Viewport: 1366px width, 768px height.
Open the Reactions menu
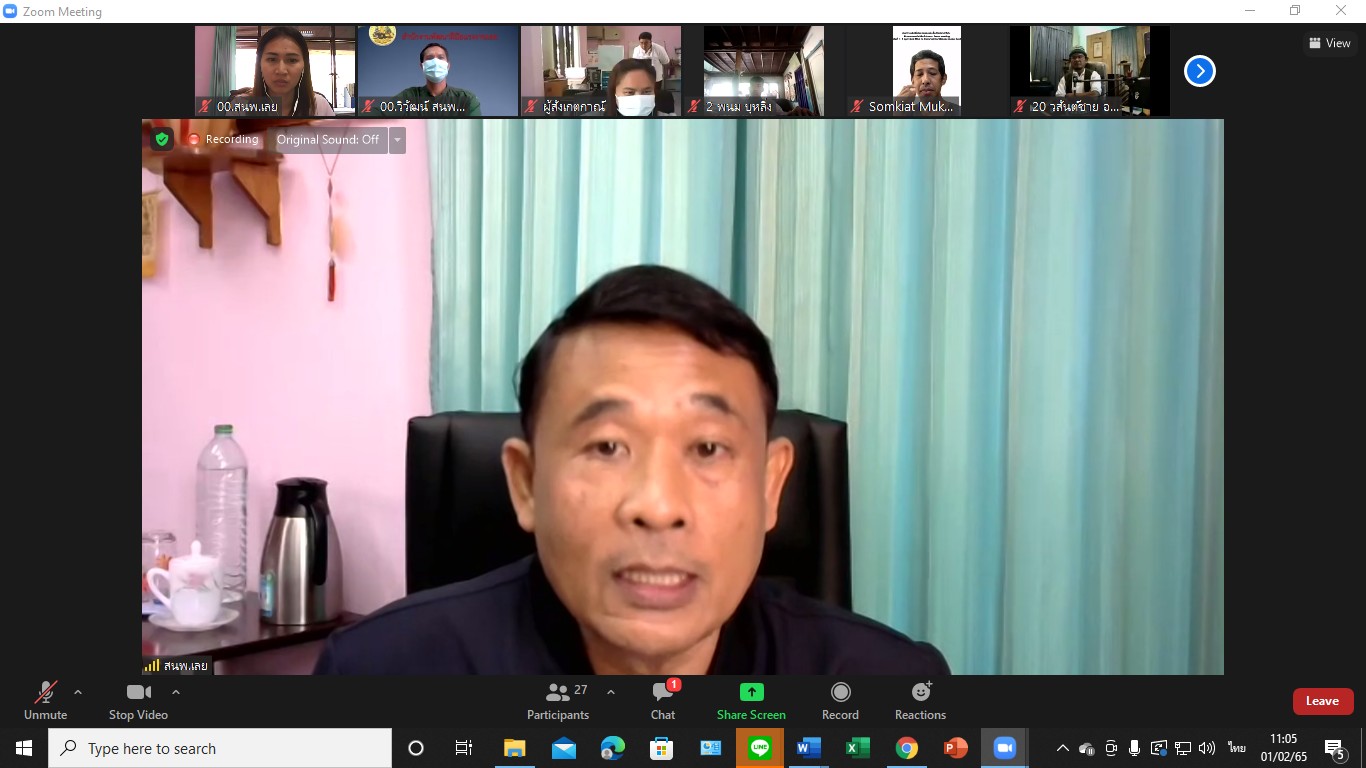pos(920,700)
